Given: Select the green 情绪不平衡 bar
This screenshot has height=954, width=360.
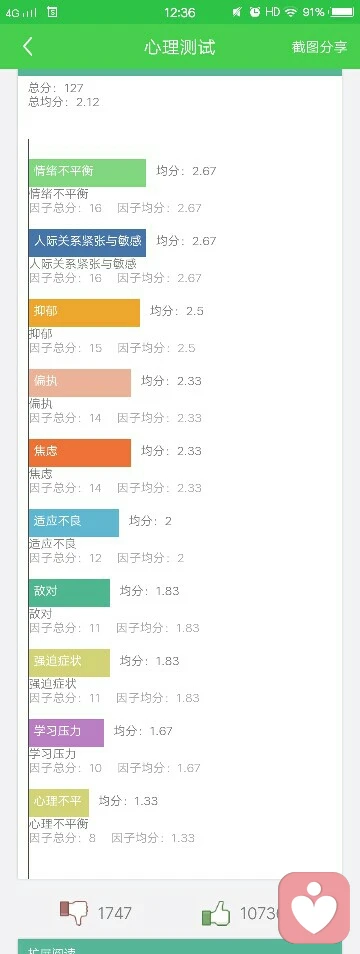Looking at the screenshot, I should pyautogui.click(x=87, y=173).
